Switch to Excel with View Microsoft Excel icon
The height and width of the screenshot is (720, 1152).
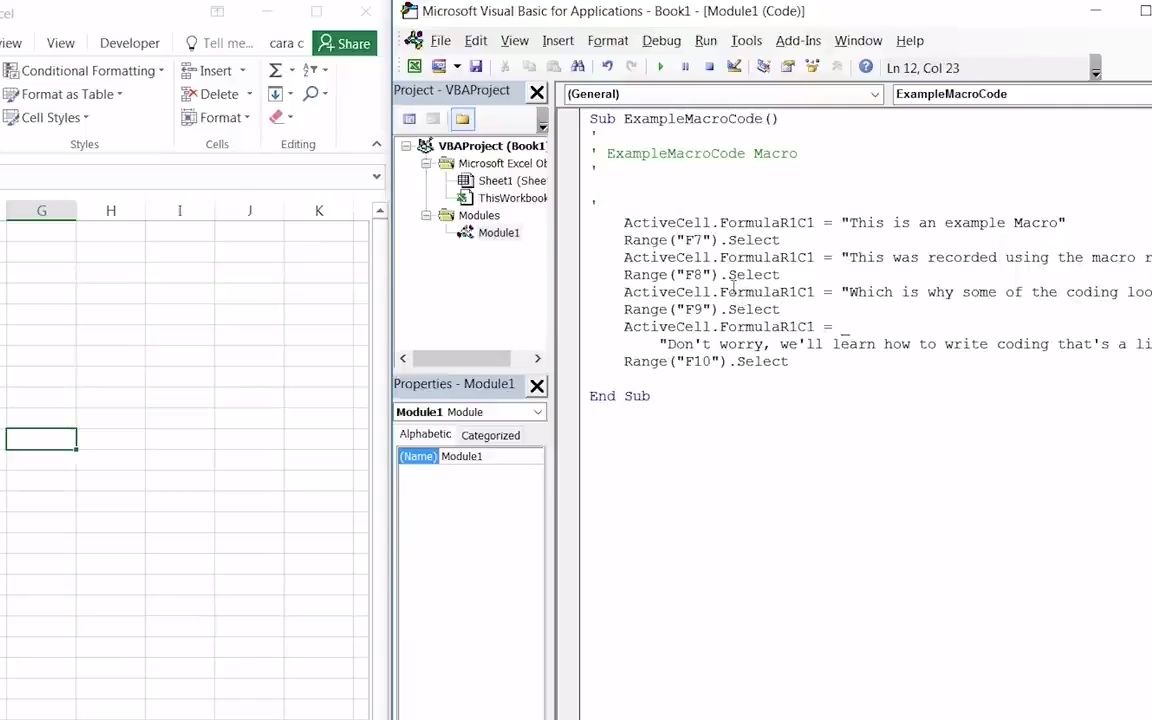click(x=414, y=67)
